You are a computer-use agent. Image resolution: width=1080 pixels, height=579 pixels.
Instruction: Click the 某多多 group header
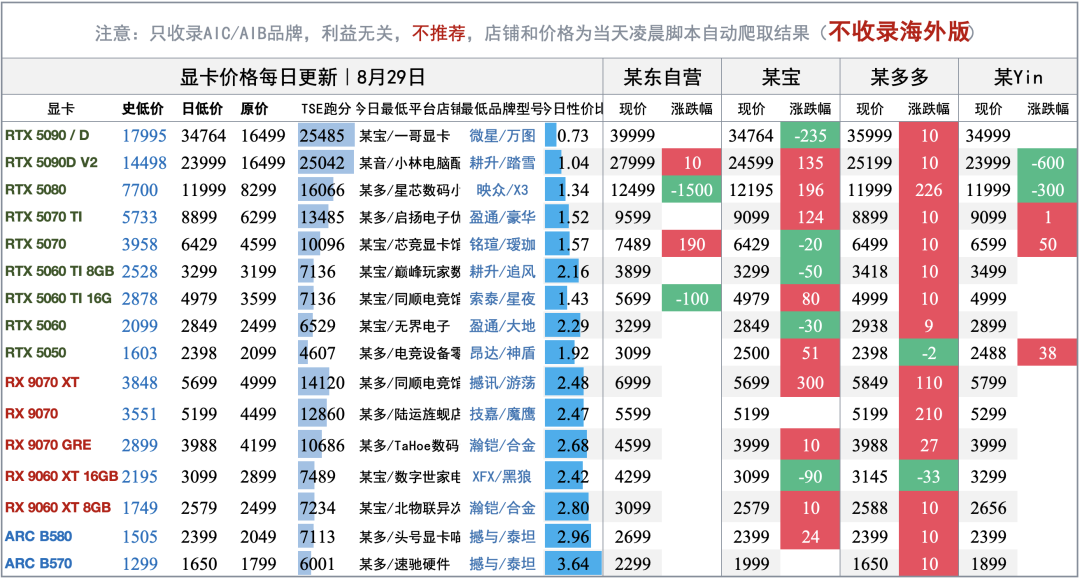pyautogui.click(x=899, y=77)
